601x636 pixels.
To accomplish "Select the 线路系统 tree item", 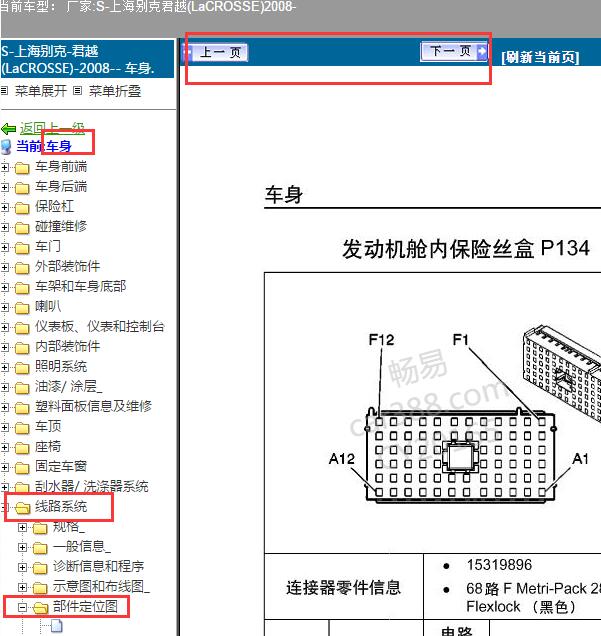I will coord(61,506).
